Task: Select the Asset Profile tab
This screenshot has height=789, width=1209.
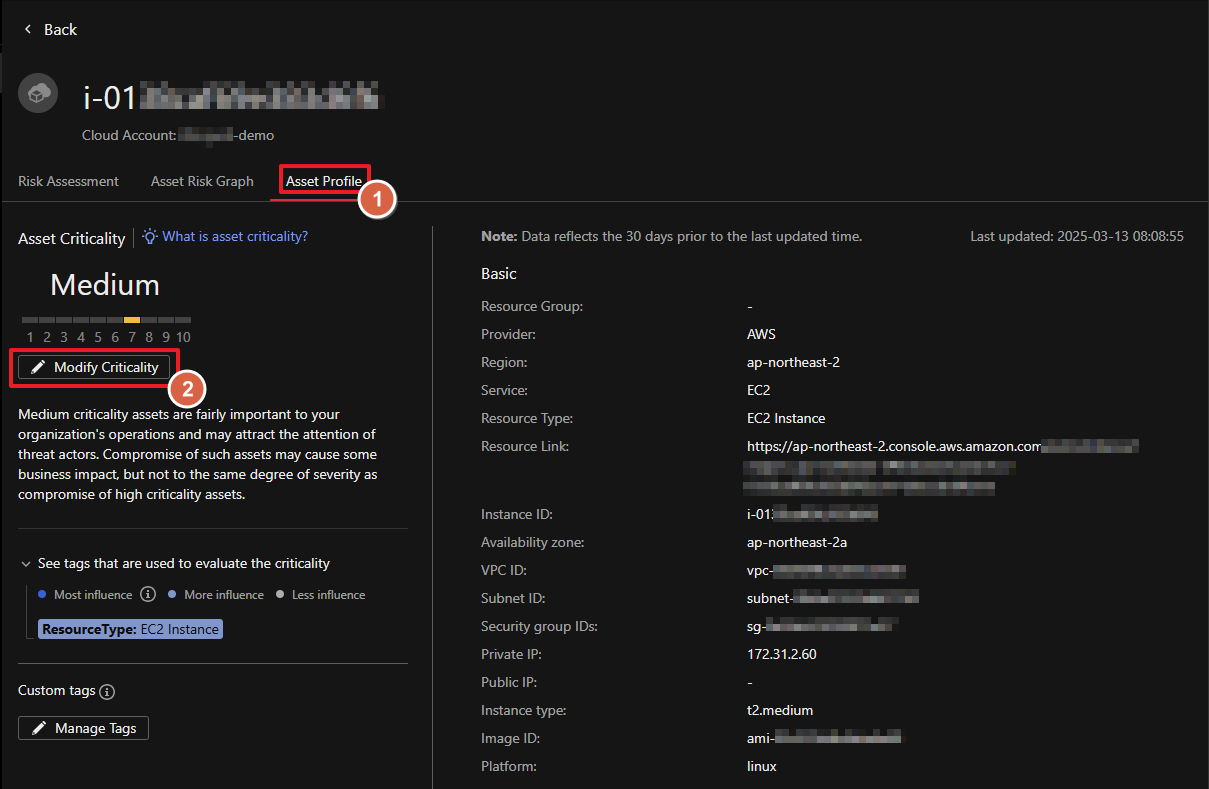Action: (x=324, y=181)
